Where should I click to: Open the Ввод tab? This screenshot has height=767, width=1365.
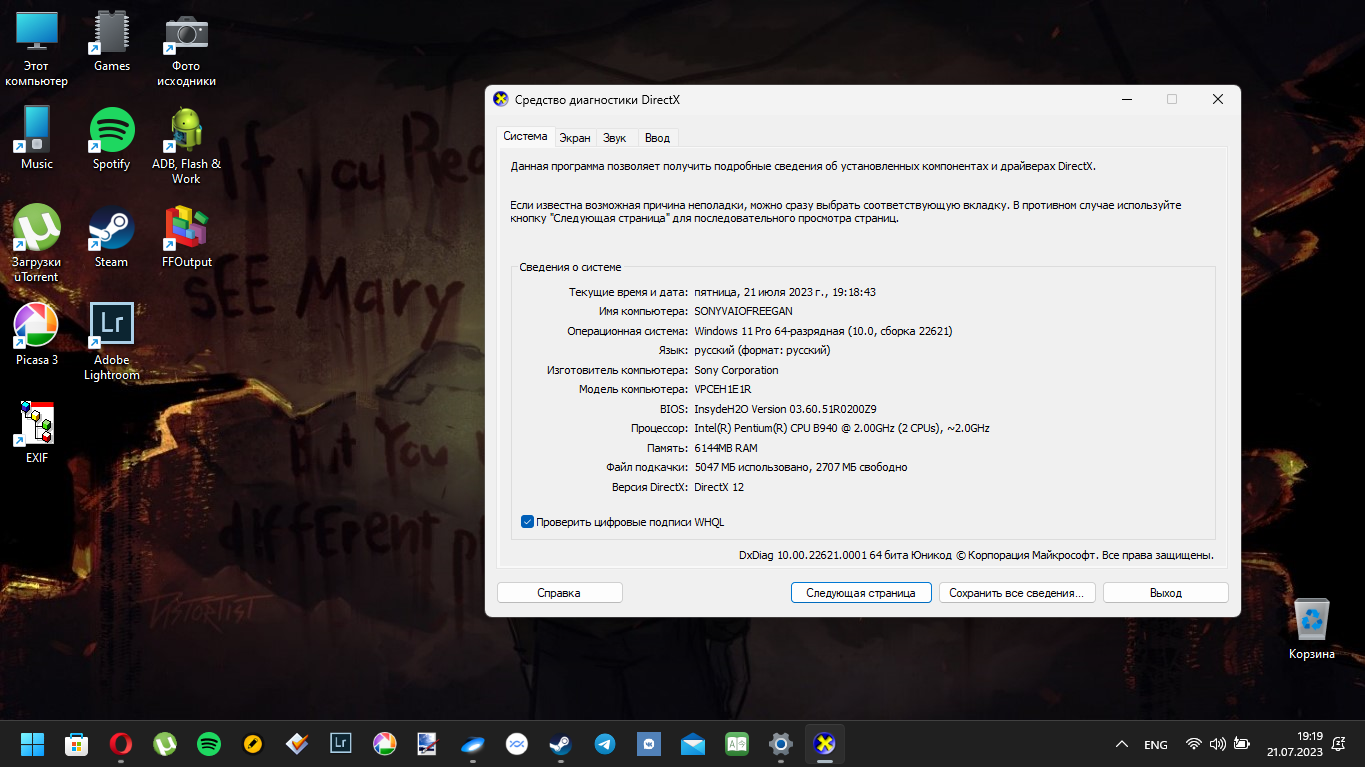pyautogui.click(x=657, y=138)
